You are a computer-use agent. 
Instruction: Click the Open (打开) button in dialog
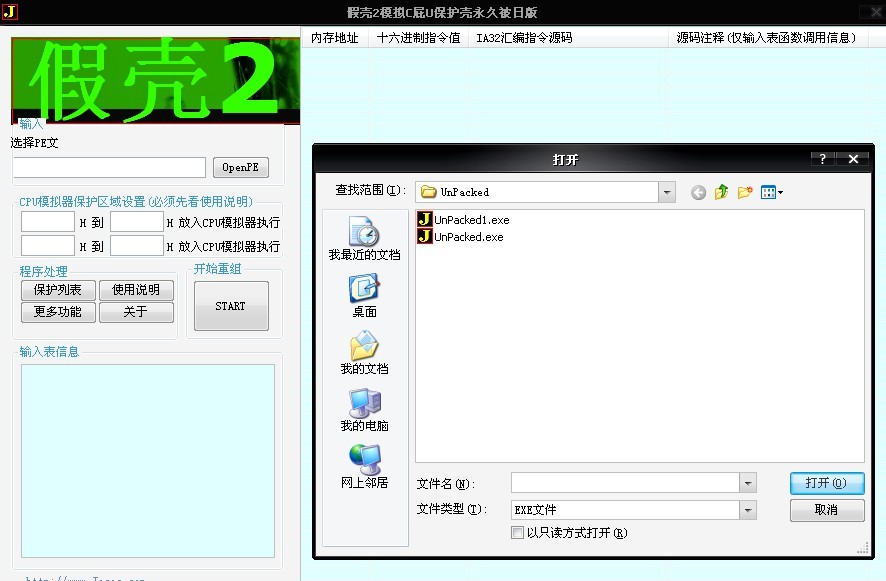point(827,483)
